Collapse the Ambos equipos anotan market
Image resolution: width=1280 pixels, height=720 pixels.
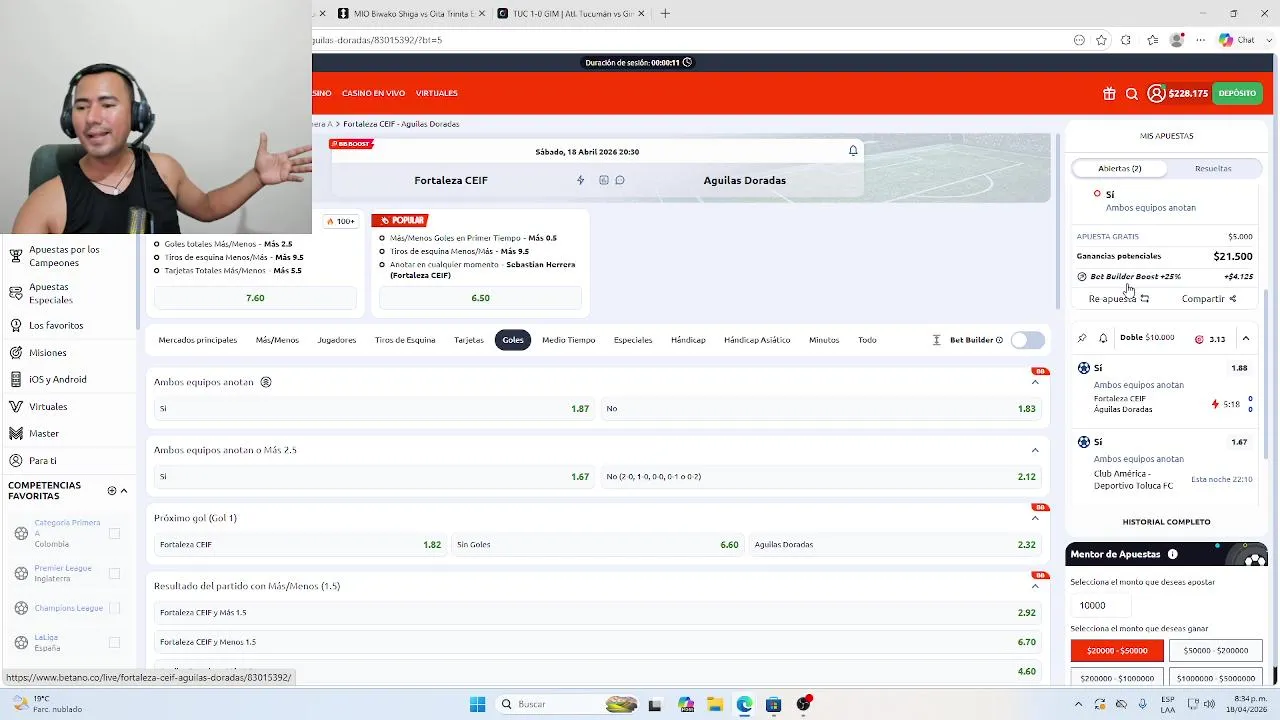(1035, 382)
